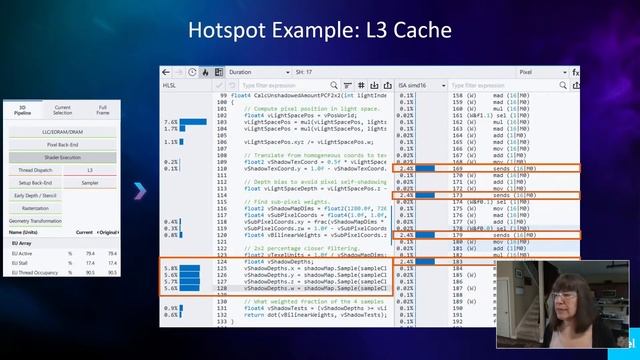Click the import download icon in HLSL pane
This screenshot has height=360, width=640.
[374, 85]
